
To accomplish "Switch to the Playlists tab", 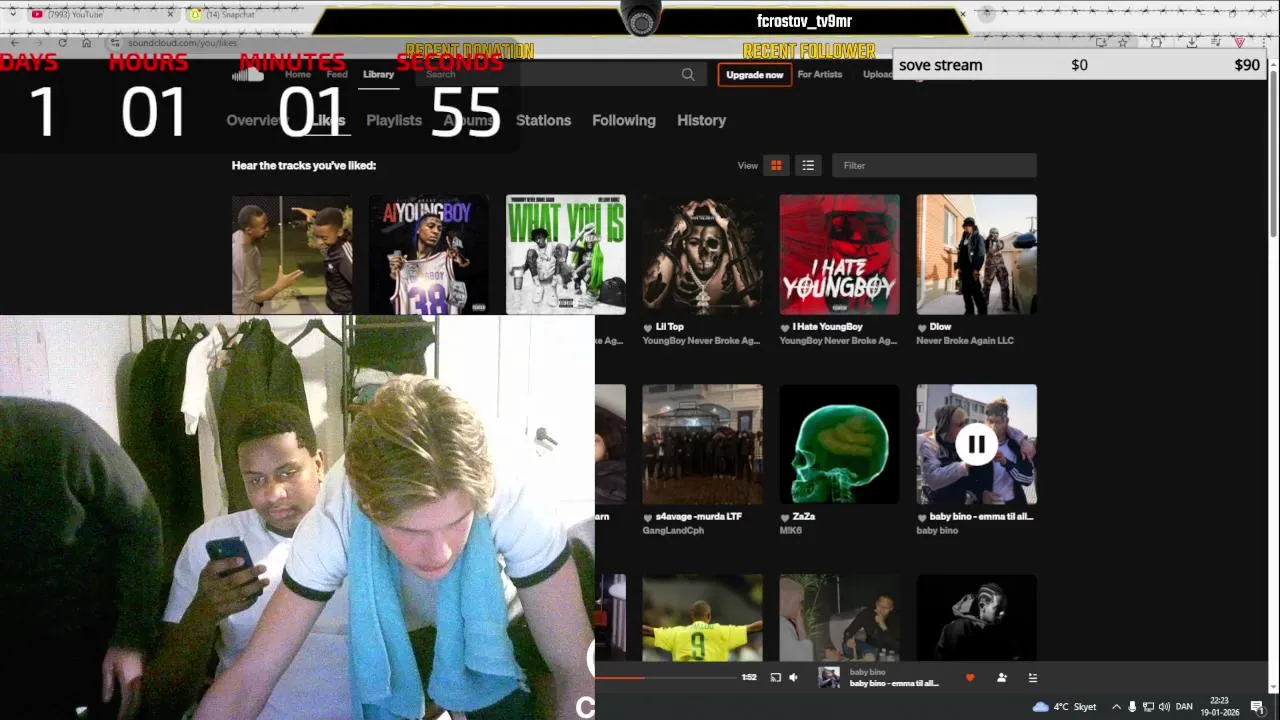I will (x=394, y=120).
